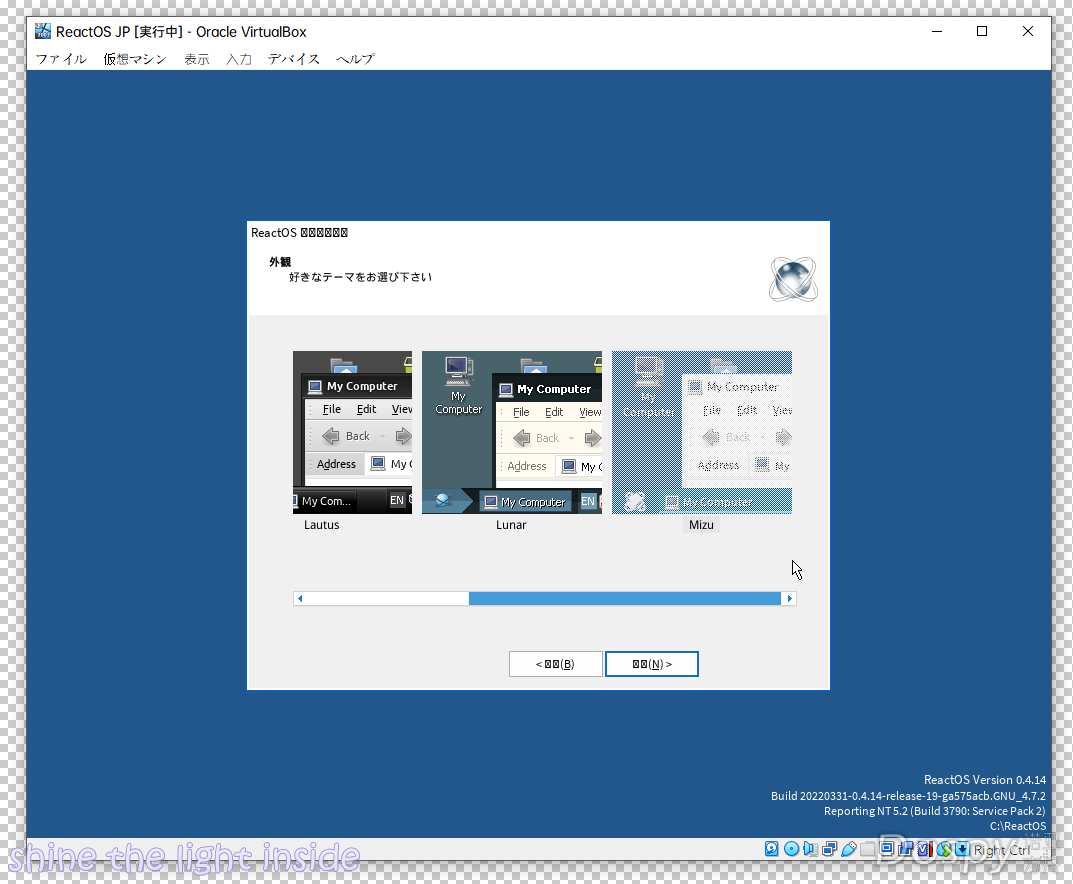
Task: Minimize the VirtualBox window
Action: 937,31
